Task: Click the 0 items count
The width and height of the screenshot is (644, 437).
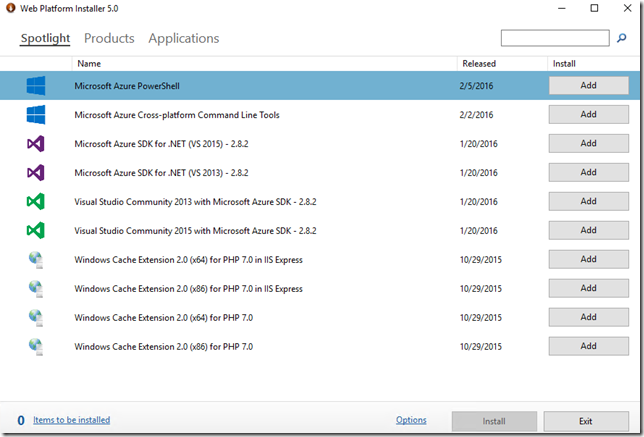Action: point(21,420)
